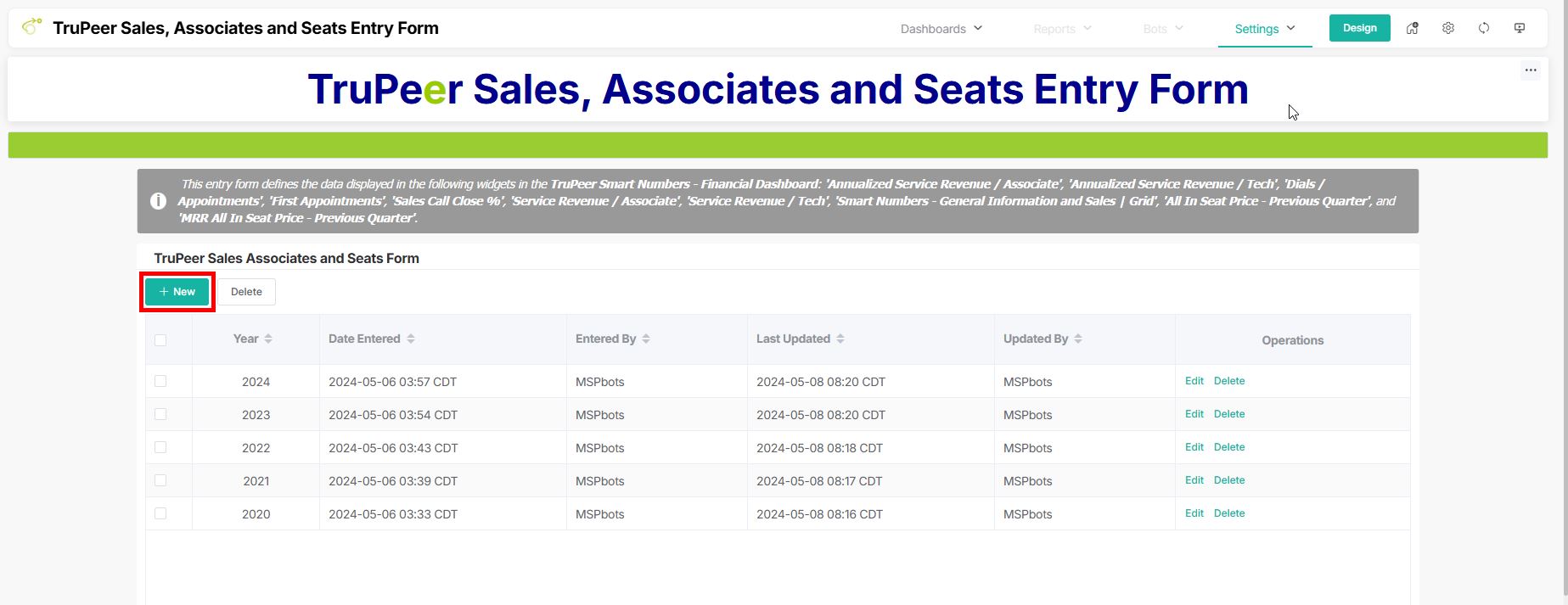The image size is (1568, 605).
Task: Click Entered By 'MSPbots' in 2021 row
Action: (599, 481)
